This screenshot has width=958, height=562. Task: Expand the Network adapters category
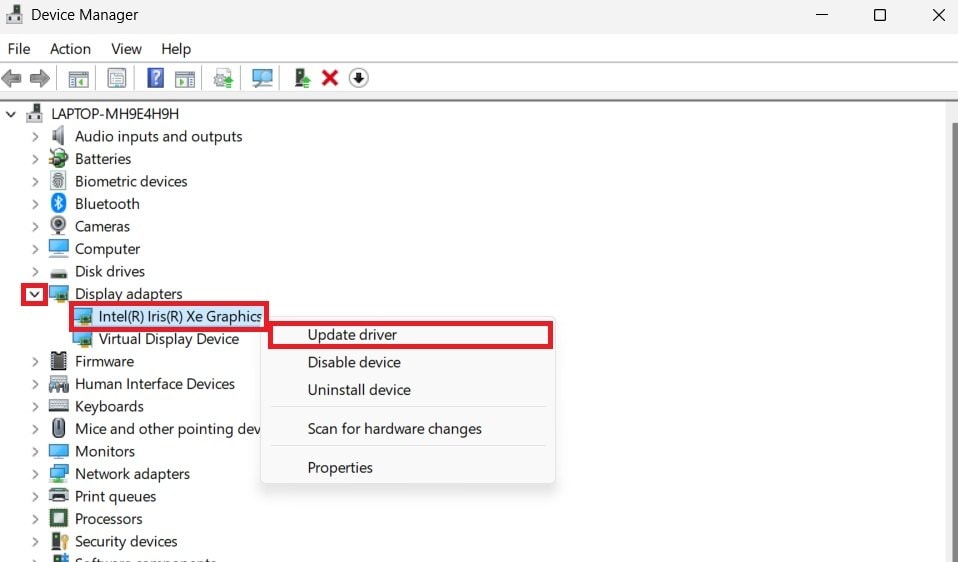(35, 474)
